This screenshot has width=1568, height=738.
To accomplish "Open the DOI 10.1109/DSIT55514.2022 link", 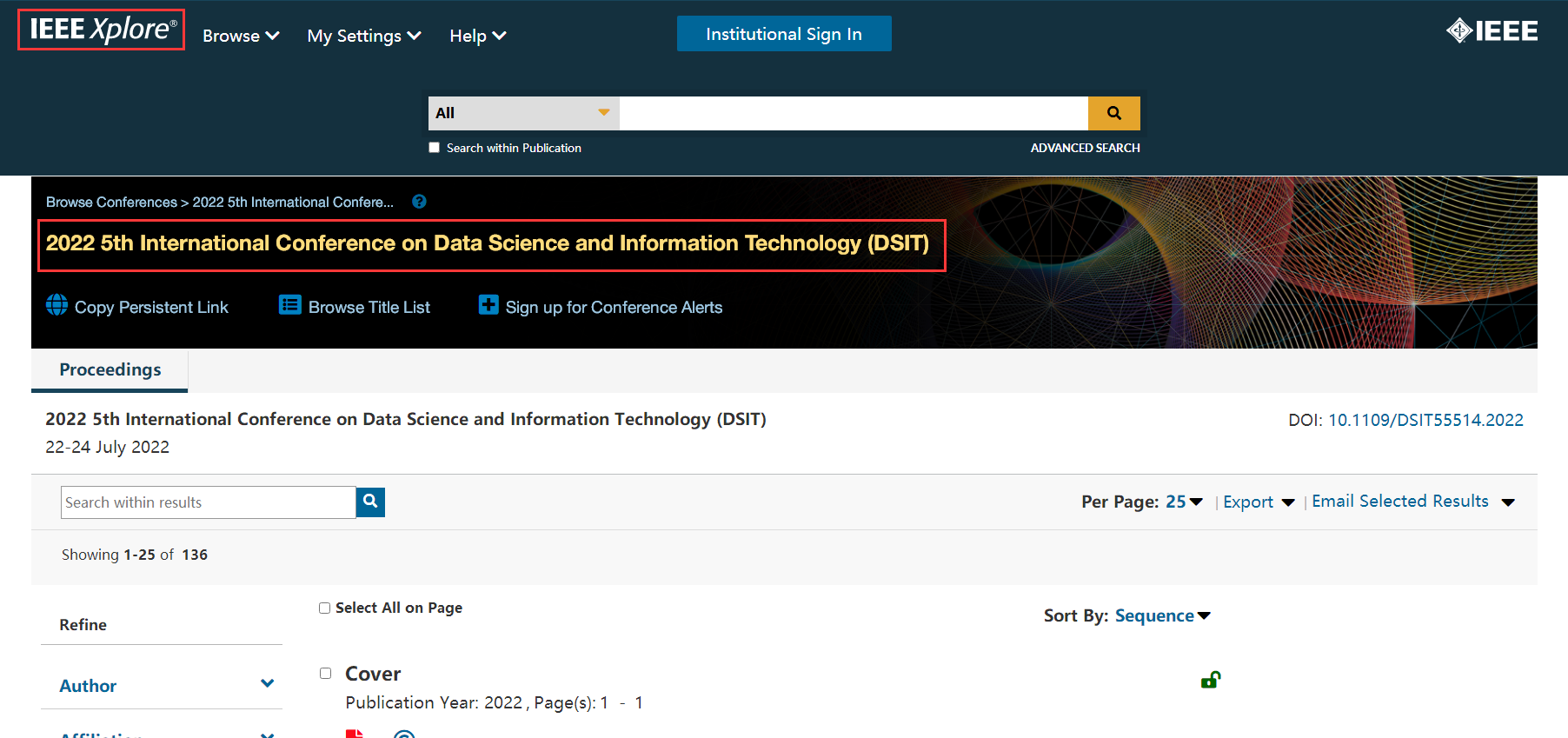I will pos(1425,420).
